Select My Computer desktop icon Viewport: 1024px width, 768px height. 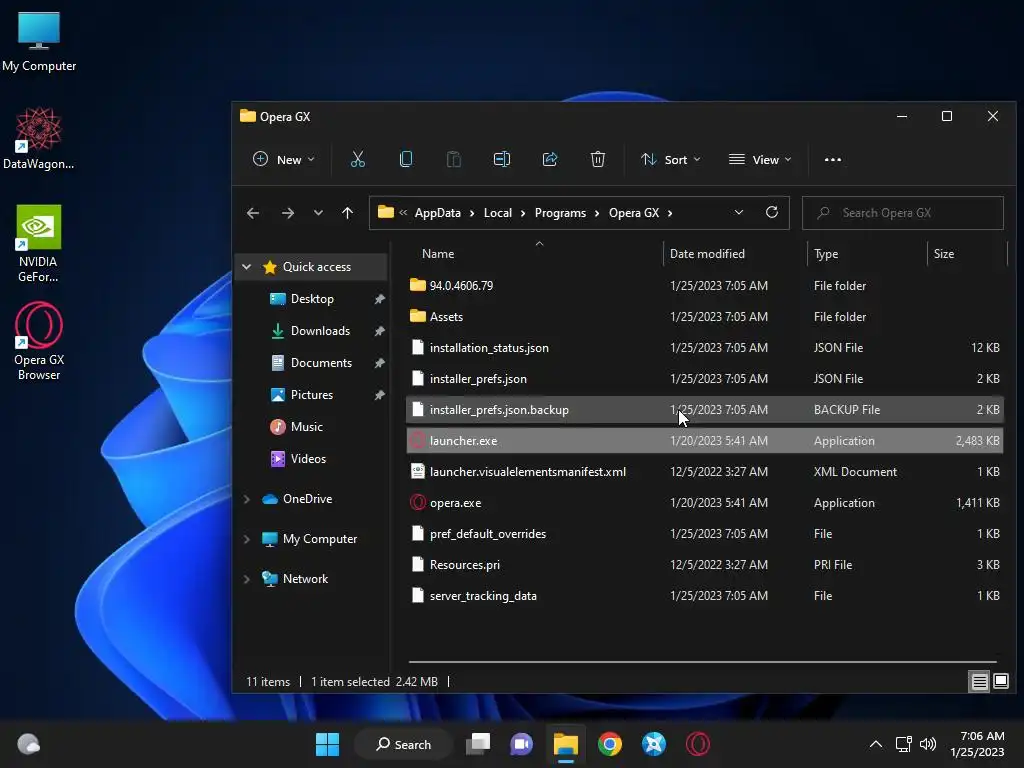[39, 42]
